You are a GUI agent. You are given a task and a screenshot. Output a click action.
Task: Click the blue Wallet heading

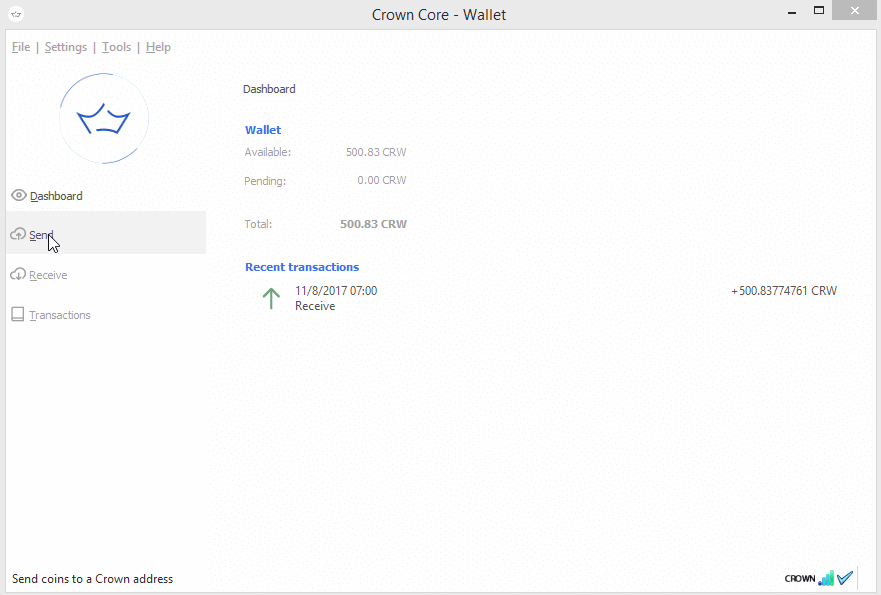(x=263, y=130)
